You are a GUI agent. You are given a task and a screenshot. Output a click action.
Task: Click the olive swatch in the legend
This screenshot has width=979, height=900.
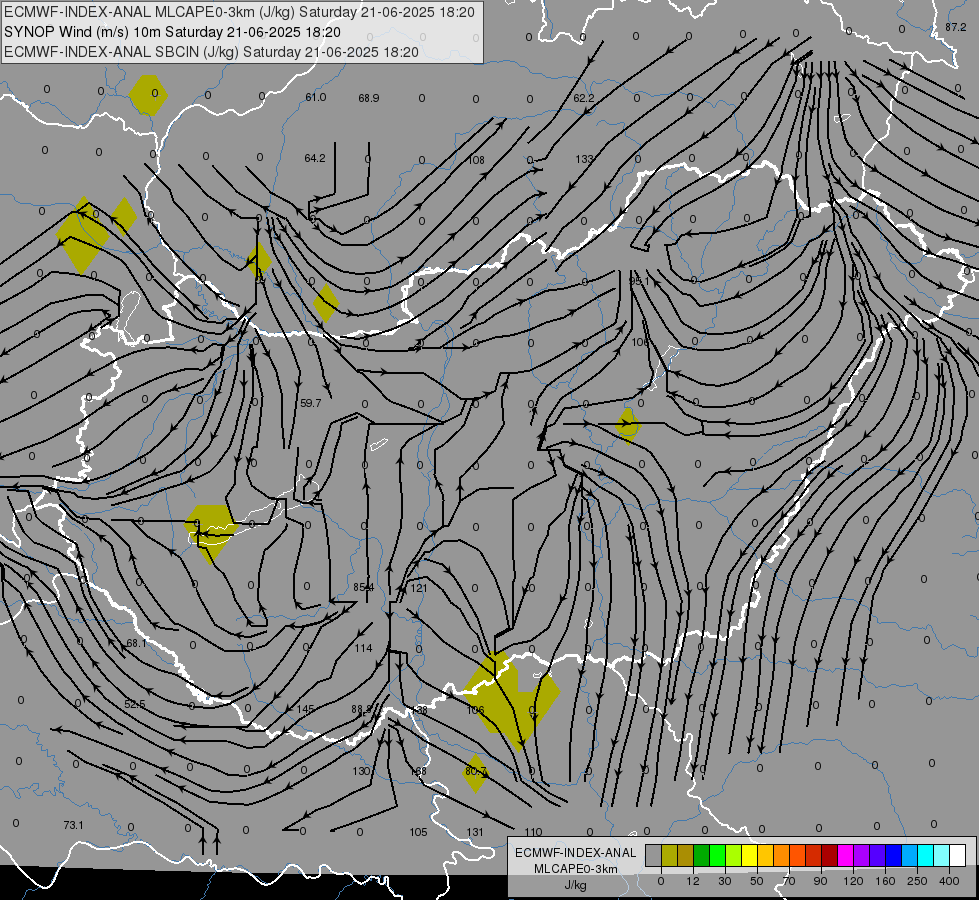(x=669, y=856)
